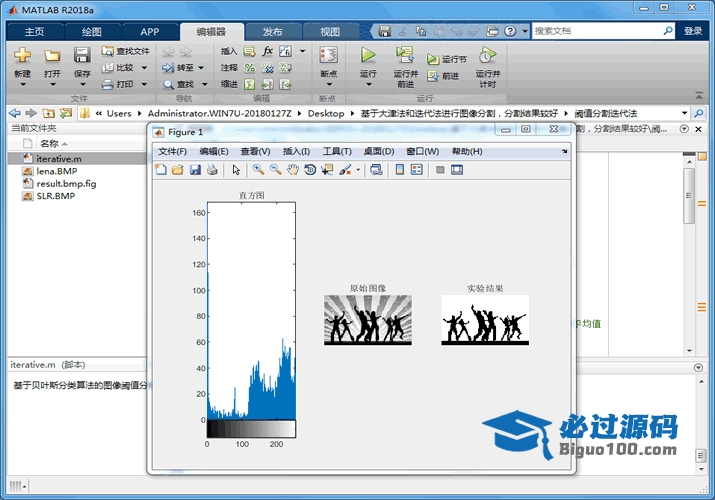The height and width of the screenshot is (500, 715).
Task: Open the 工具(T) menu in Figure 1
Action: (x=337, y=151)
